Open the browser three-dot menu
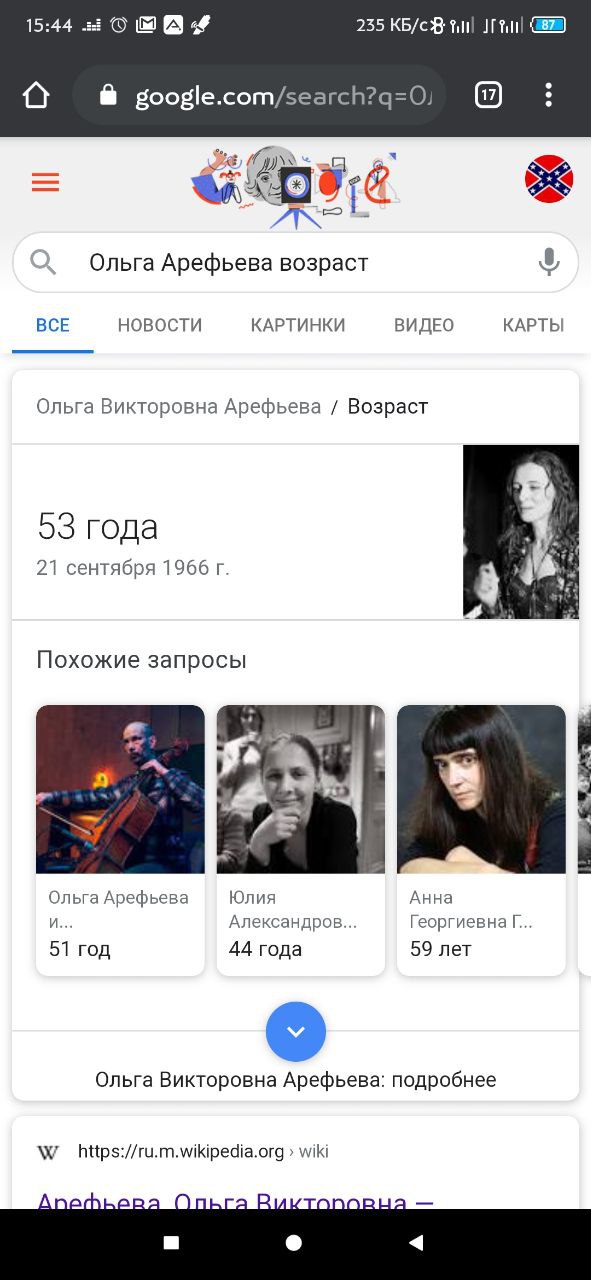591x1280 pixels. coord(548,95)
